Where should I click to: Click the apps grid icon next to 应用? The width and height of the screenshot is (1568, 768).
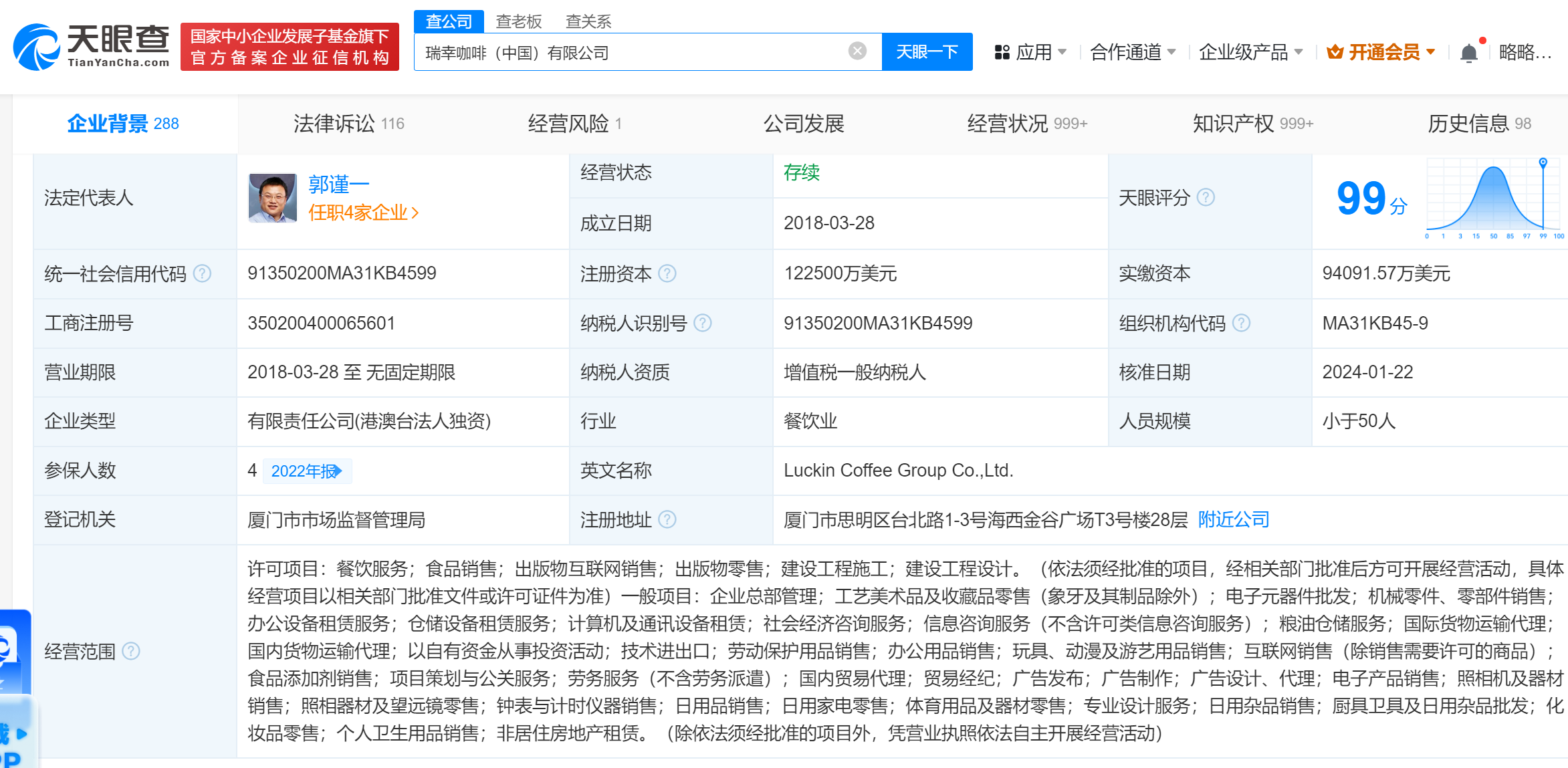click(1002, 52)
